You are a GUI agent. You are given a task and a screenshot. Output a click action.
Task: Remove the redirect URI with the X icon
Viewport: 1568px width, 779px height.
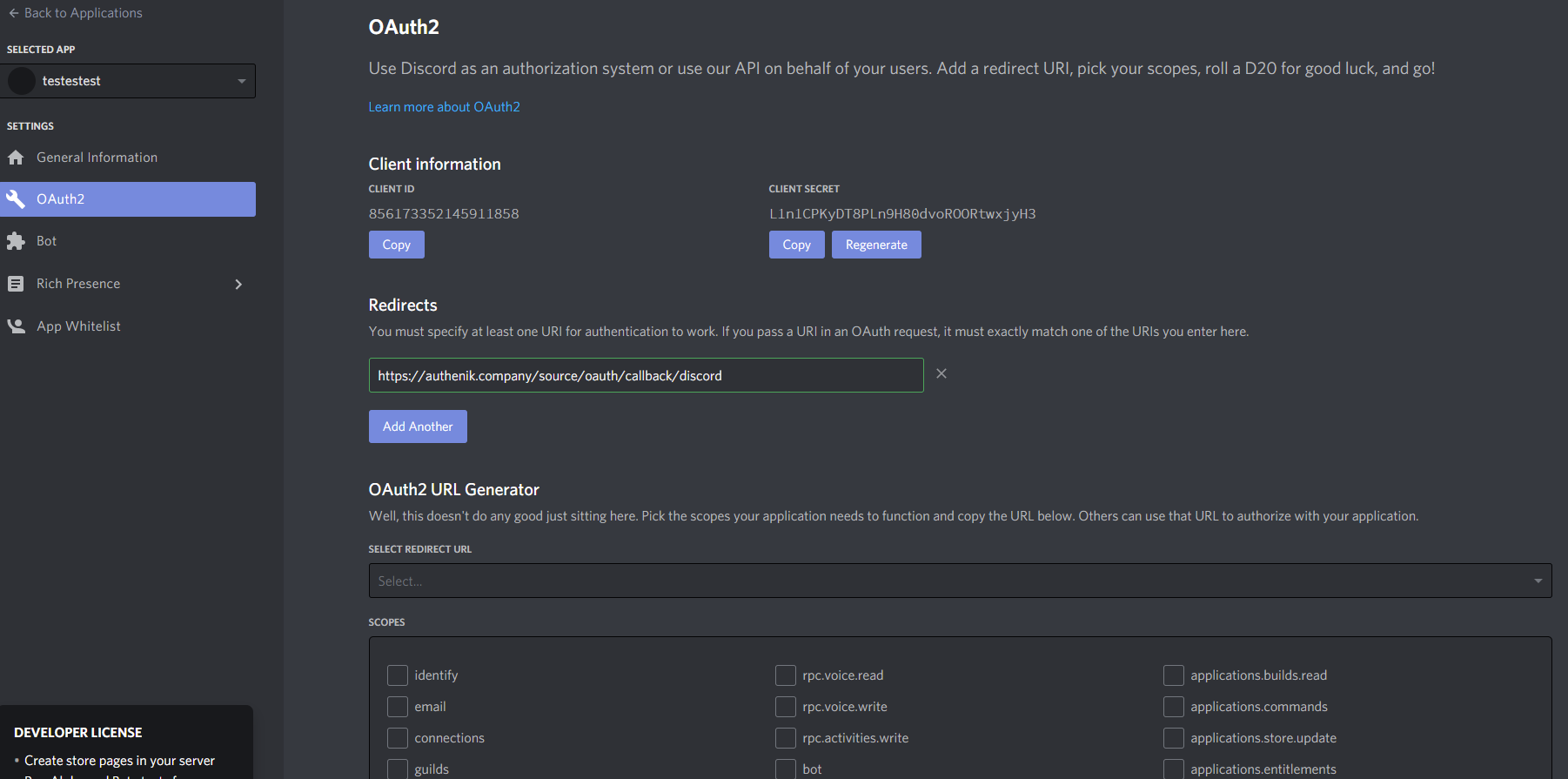(x=941, y=373)
